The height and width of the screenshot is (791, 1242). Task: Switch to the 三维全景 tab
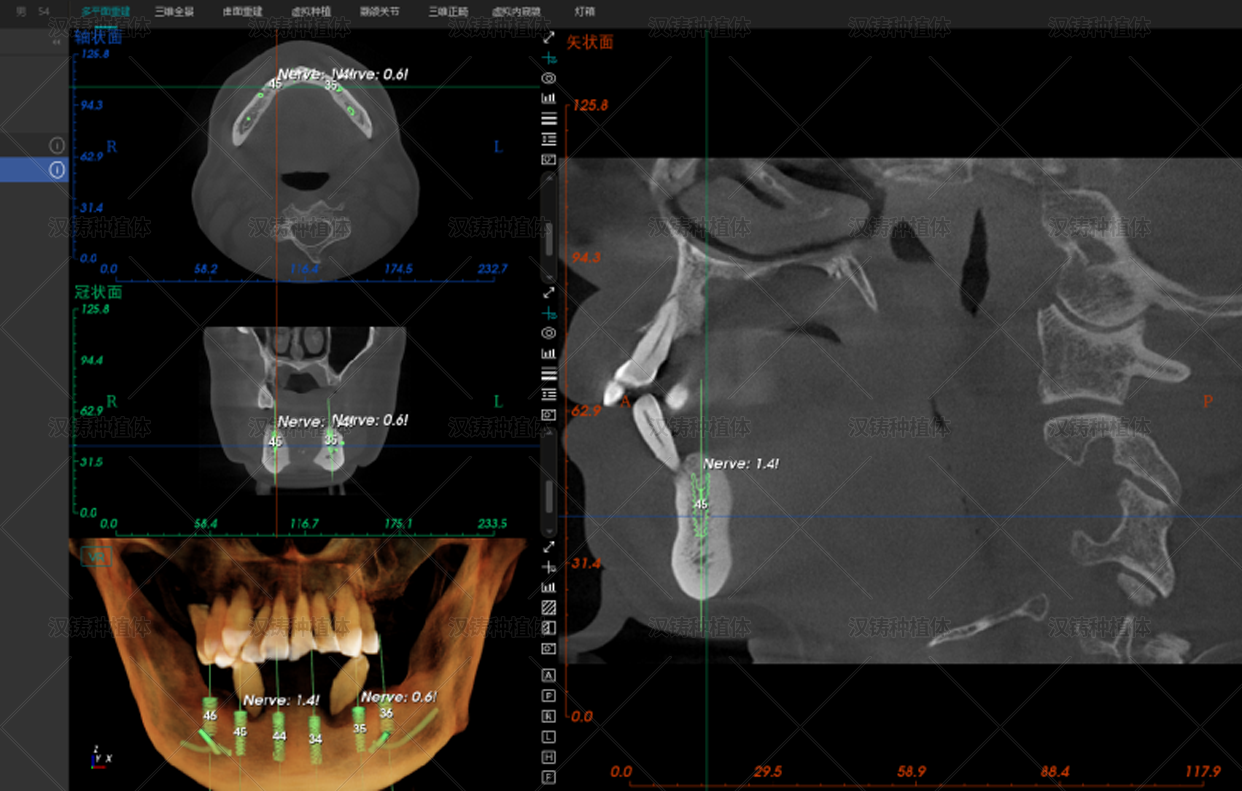click(174, 12)
